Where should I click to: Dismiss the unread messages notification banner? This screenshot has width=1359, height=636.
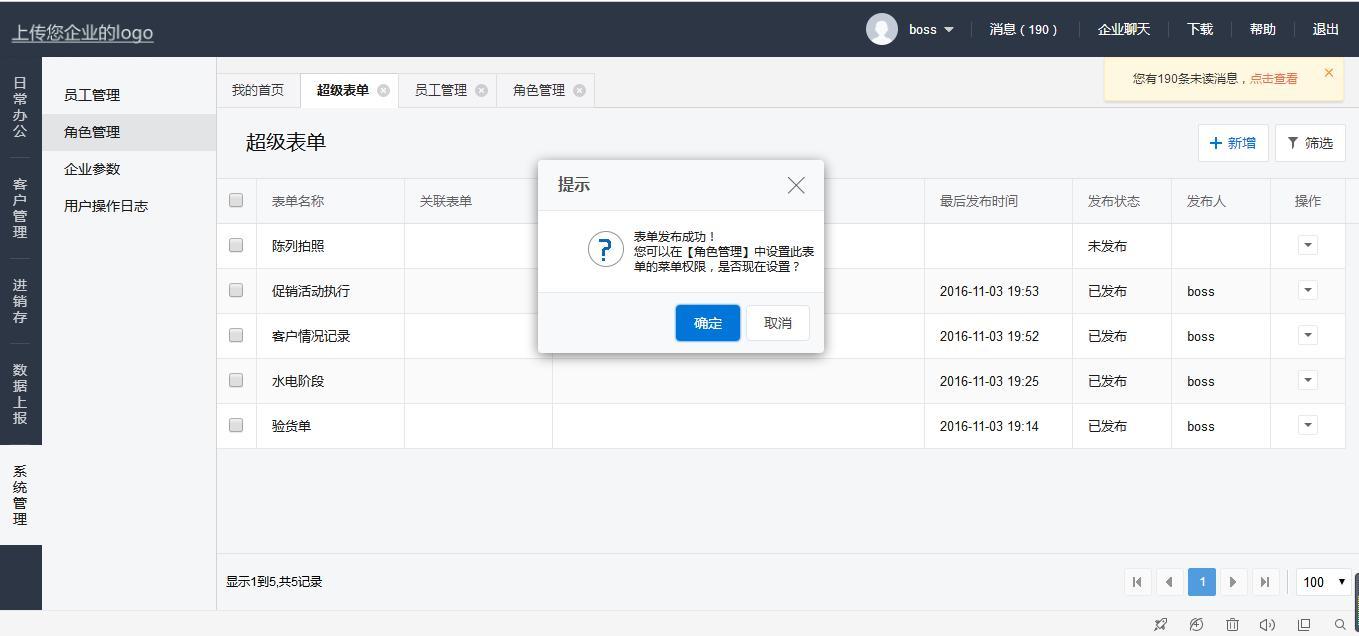click(1328, 73)
